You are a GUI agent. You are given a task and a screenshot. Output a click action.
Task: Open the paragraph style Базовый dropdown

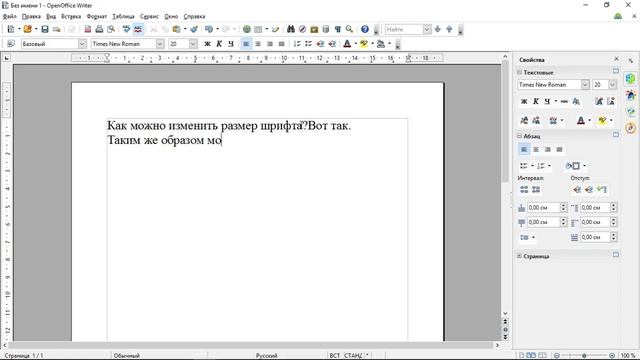coord(82,44)
